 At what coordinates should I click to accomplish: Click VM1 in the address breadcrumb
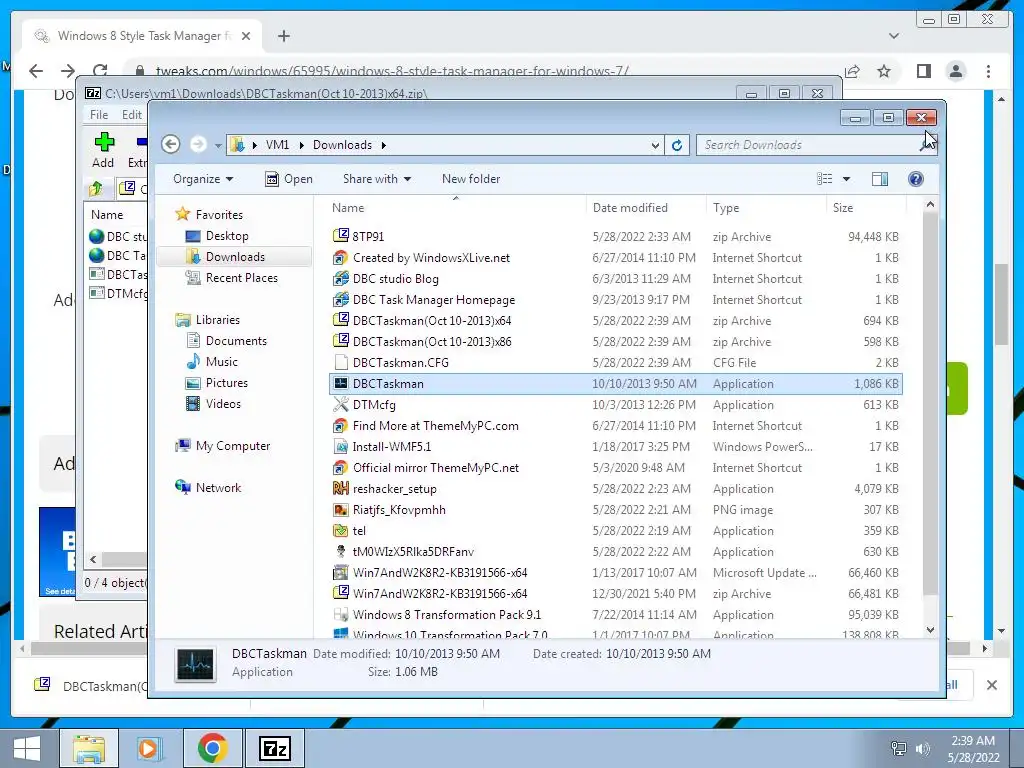click(277, 145)
